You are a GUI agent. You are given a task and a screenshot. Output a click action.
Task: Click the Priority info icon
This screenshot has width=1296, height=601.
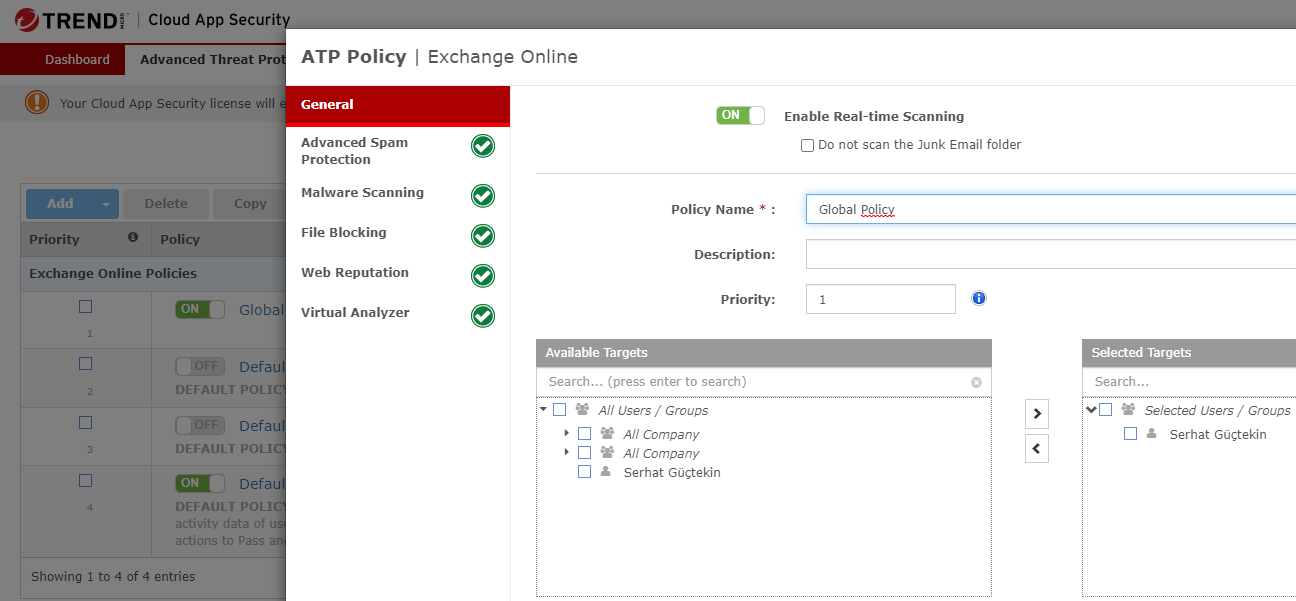point(979,298)
